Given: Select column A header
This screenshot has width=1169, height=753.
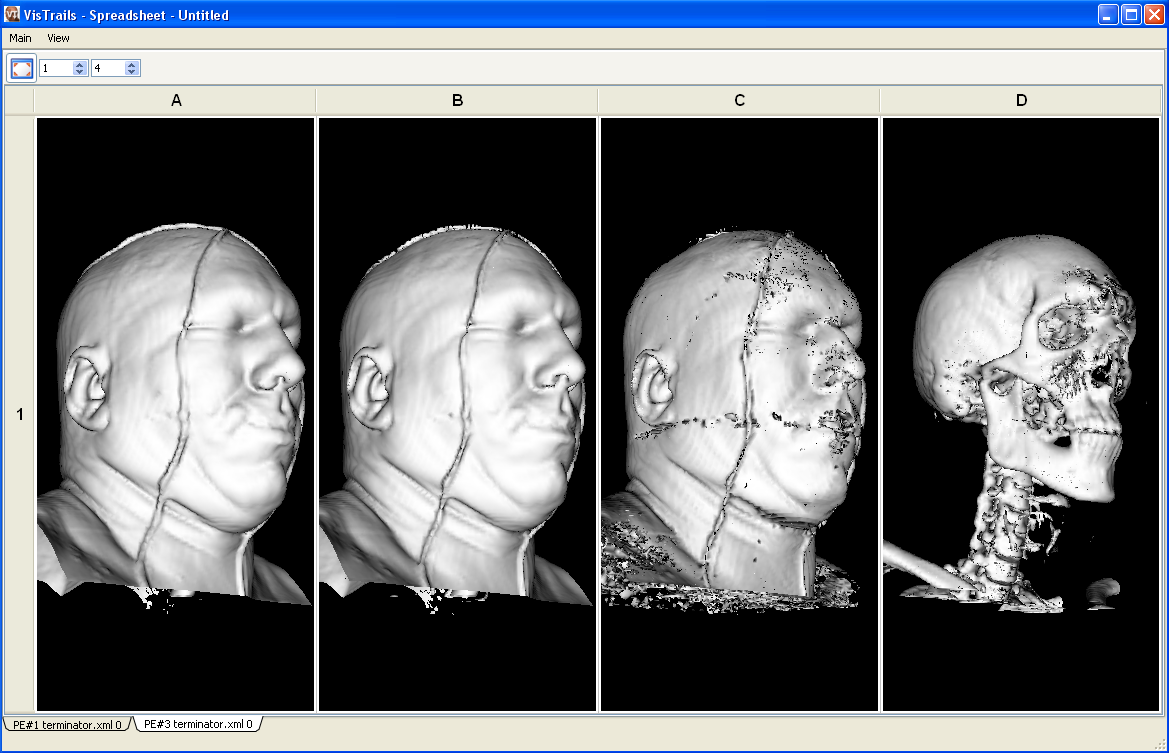Looking at the screenshot, I should pyautogui.click(x=176, y=100).
